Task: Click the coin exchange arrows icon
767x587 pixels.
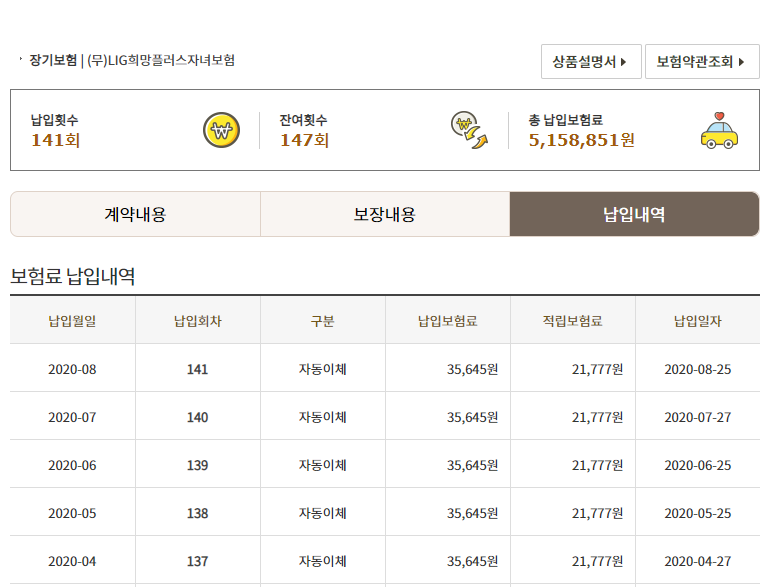Action: pyautogui.click(x=469, y=130)
